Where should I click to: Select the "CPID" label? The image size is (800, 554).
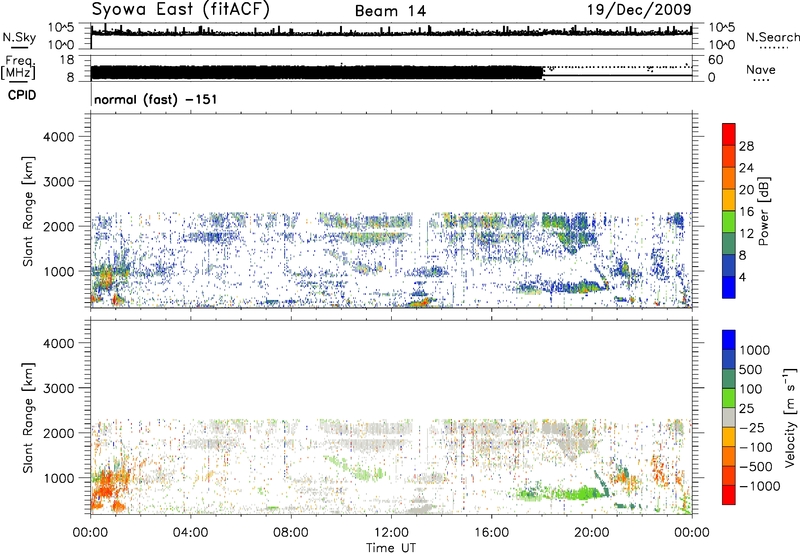(x=22, y=95)
